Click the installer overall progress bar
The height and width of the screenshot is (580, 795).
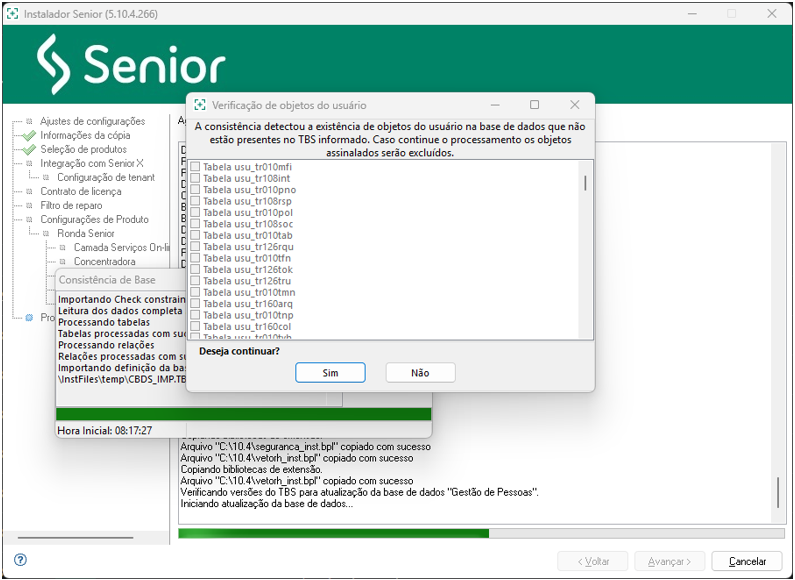tap(481, 533)
